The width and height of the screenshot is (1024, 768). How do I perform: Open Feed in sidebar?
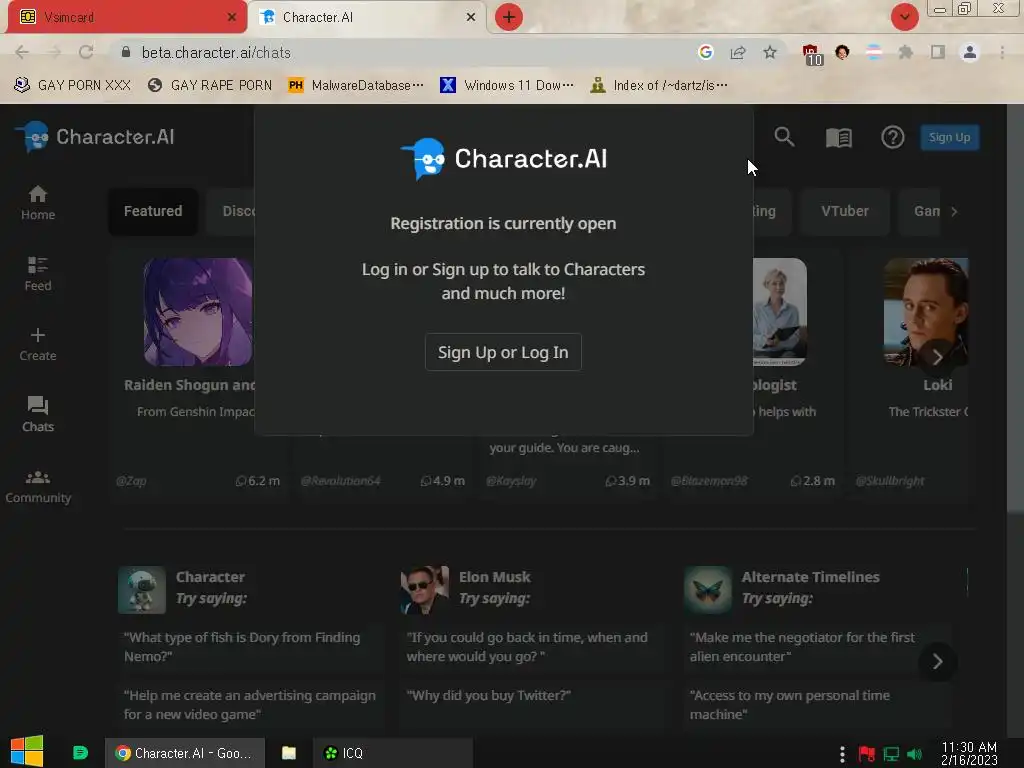[38, 274]
